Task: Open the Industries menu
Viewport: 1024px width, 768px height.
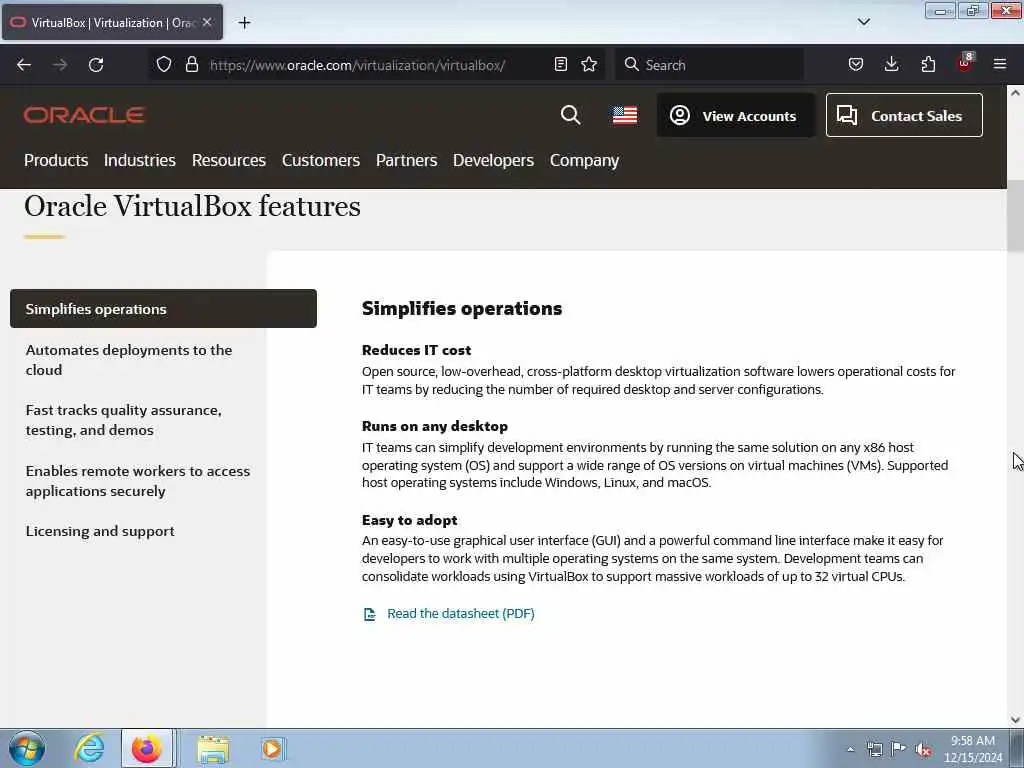Action: pyautogui.click(x=140, y=160)
